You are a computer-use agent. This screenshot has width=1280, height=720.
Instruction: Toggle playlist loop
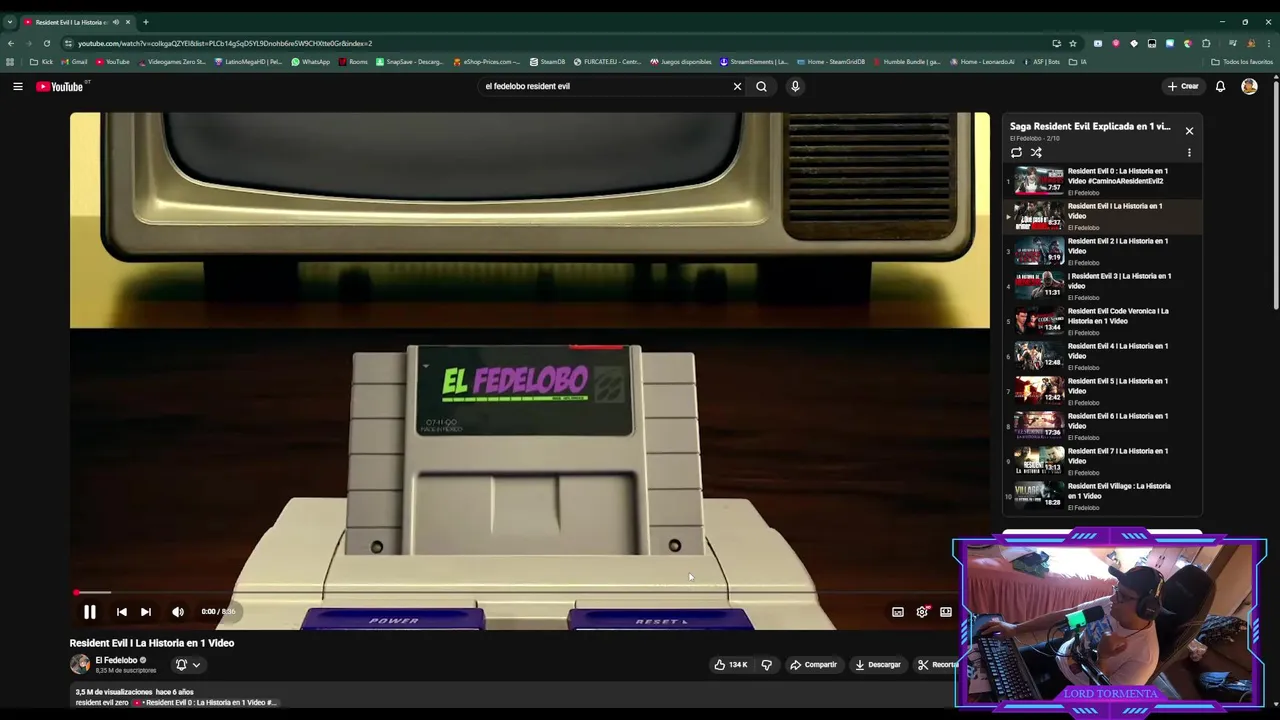click(x=1016, y=153)
